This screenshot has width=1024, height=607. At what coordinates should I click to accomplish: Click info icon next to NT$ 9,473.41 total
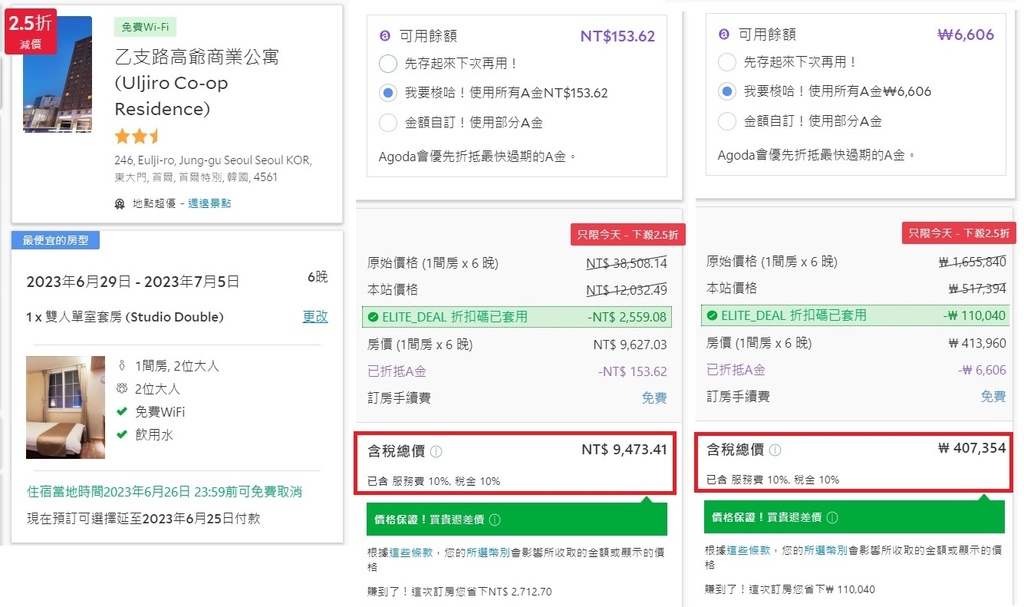(x=436, y=451)
